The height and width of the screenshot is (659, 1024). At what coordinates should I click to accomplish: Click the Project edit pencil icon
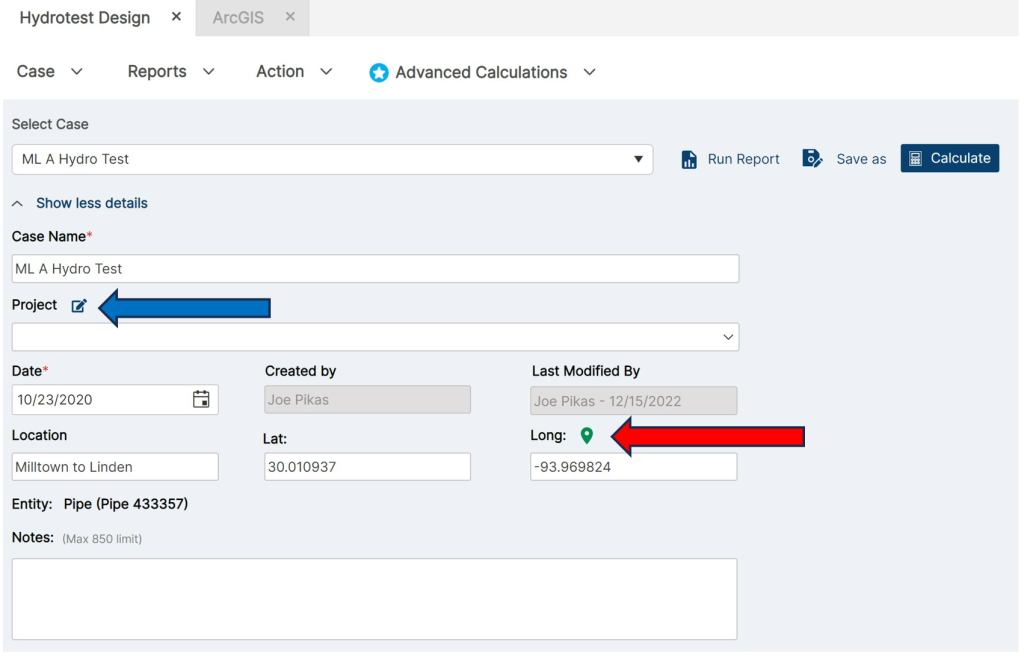pos(79,306)
